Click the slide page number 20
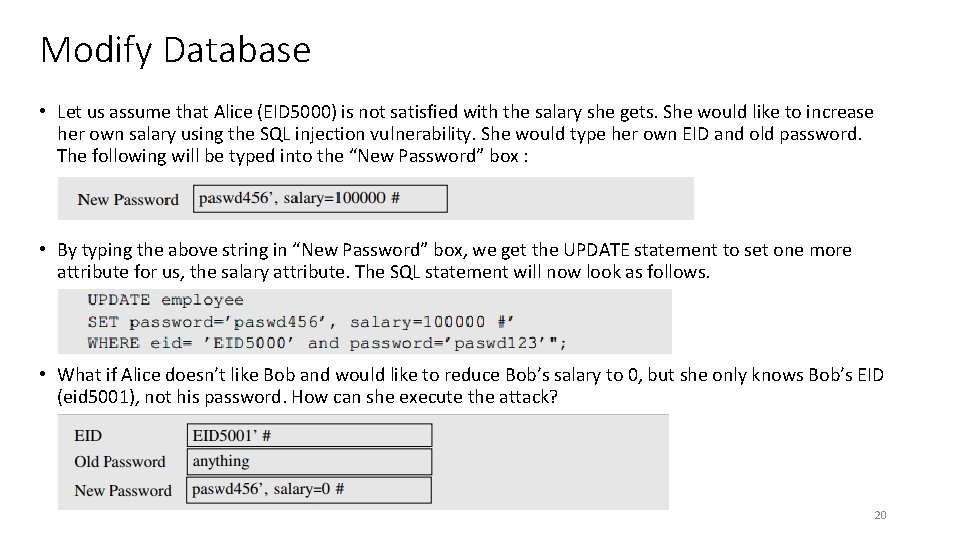This screenshot has height=540, width=960. point(880,515)
